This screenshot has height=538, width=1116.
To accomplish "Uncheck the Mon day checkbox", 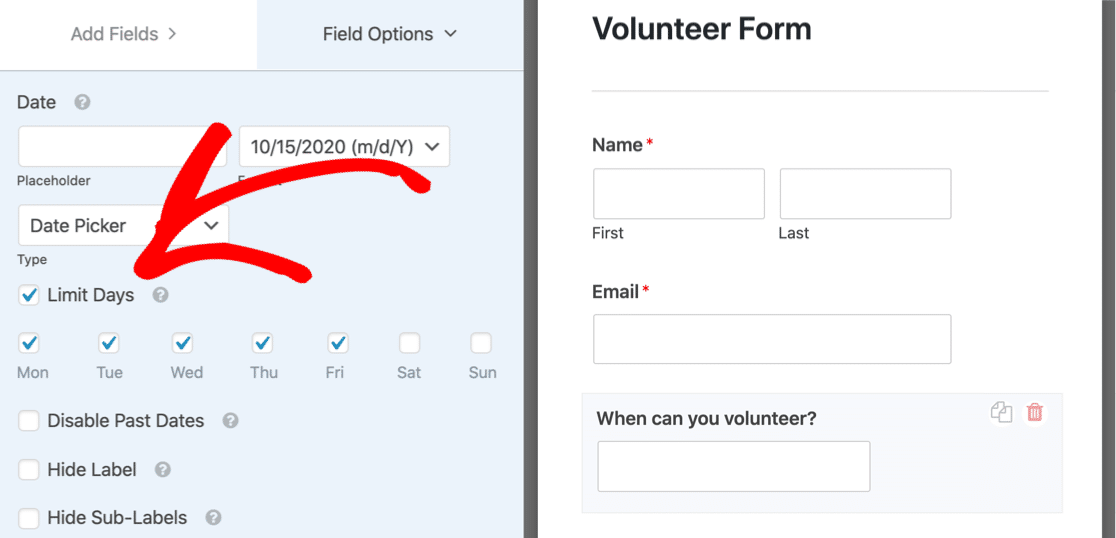I will [x=28, y=344].
